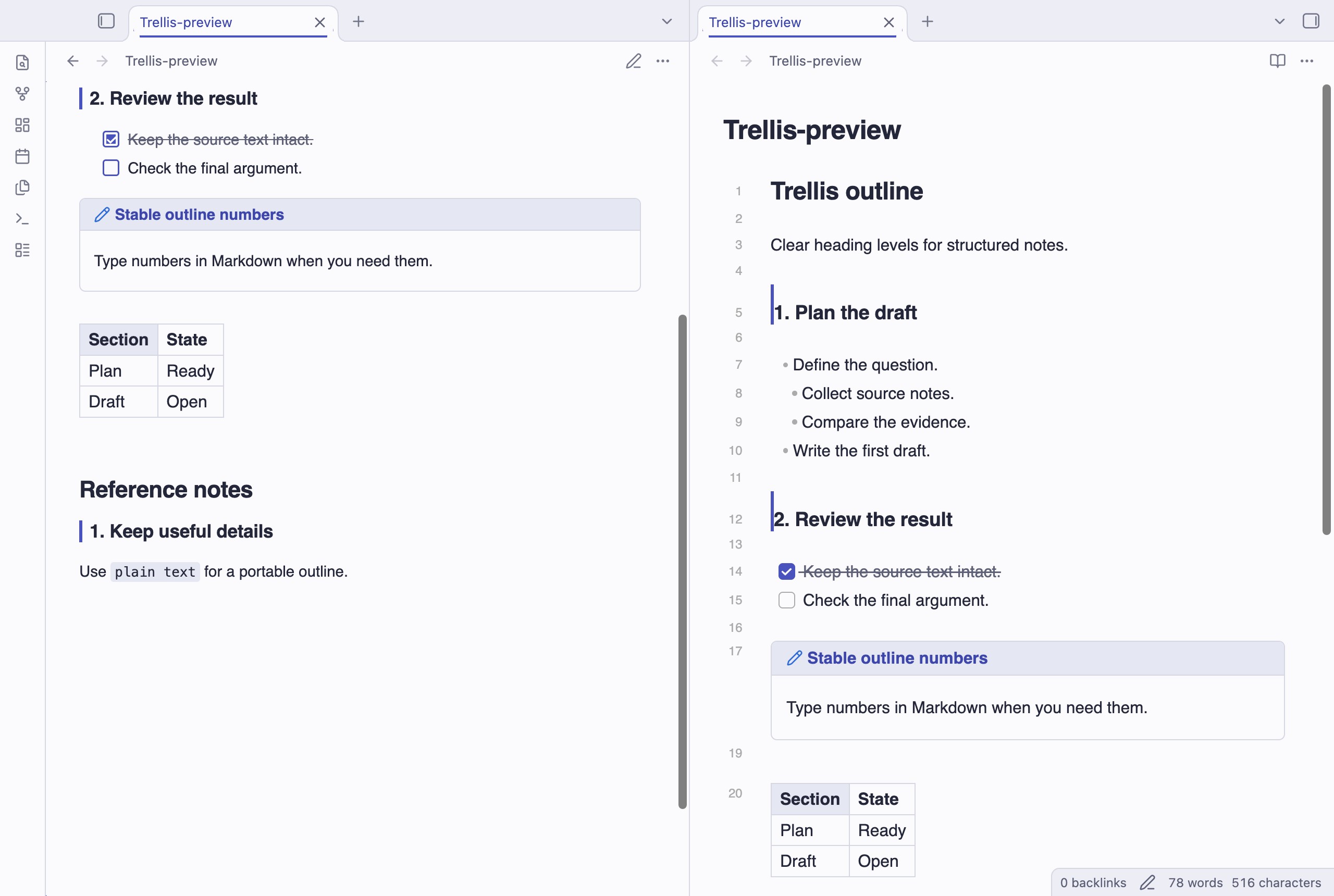1334x896 pixels.
Task: Open the right tab group dropdown chevron
Action: pos(1280,22)
